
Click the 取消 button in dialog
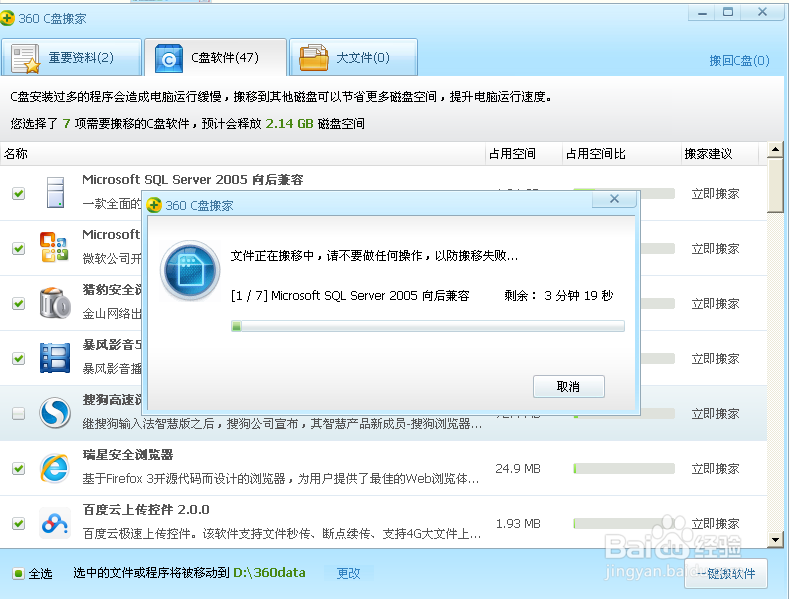[569, 387]
